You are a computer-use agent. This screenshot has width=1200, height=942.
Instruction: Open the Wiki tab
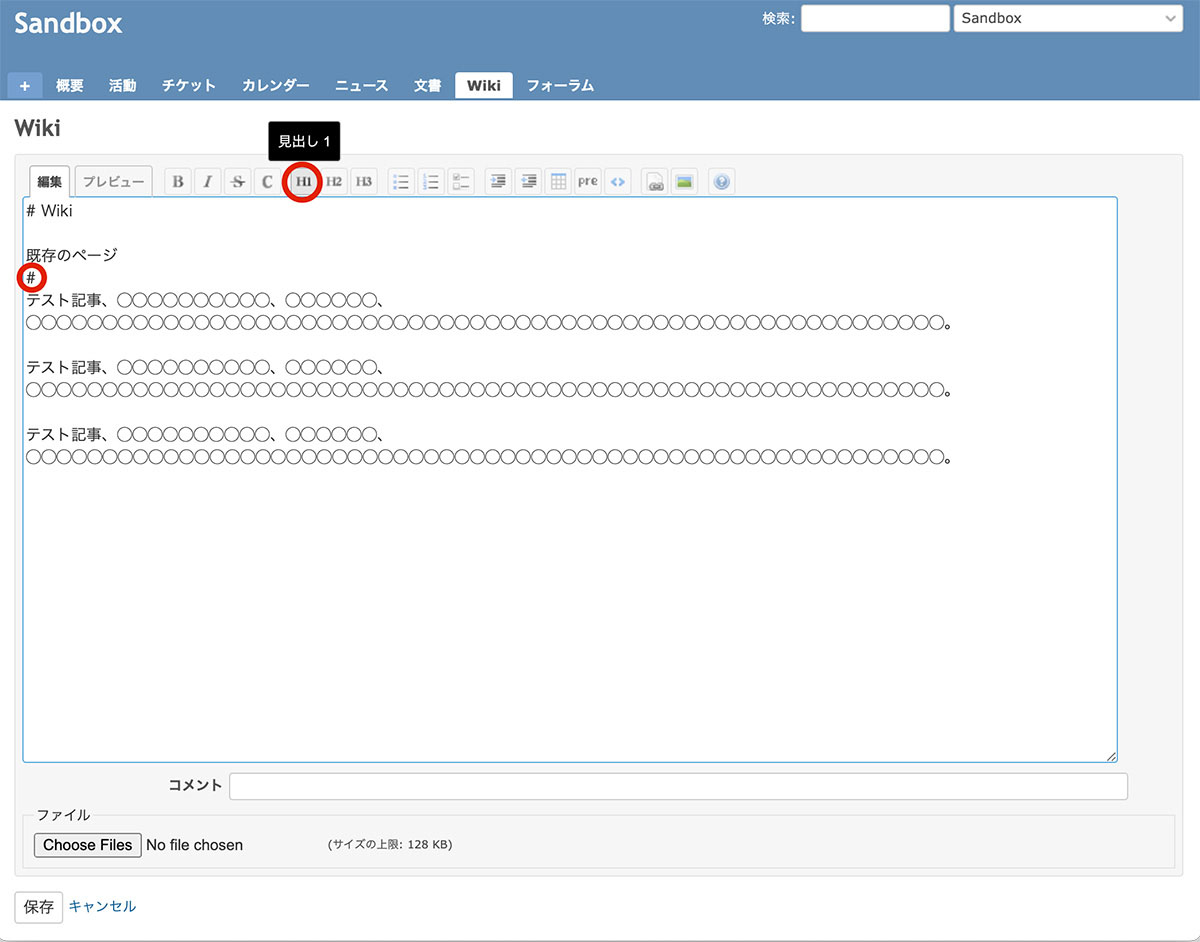484,86
